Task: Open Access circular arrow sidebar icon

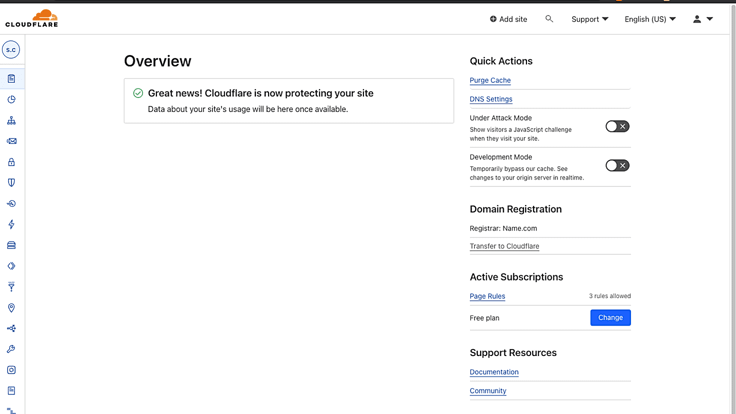Action: (x=11, y=204)
